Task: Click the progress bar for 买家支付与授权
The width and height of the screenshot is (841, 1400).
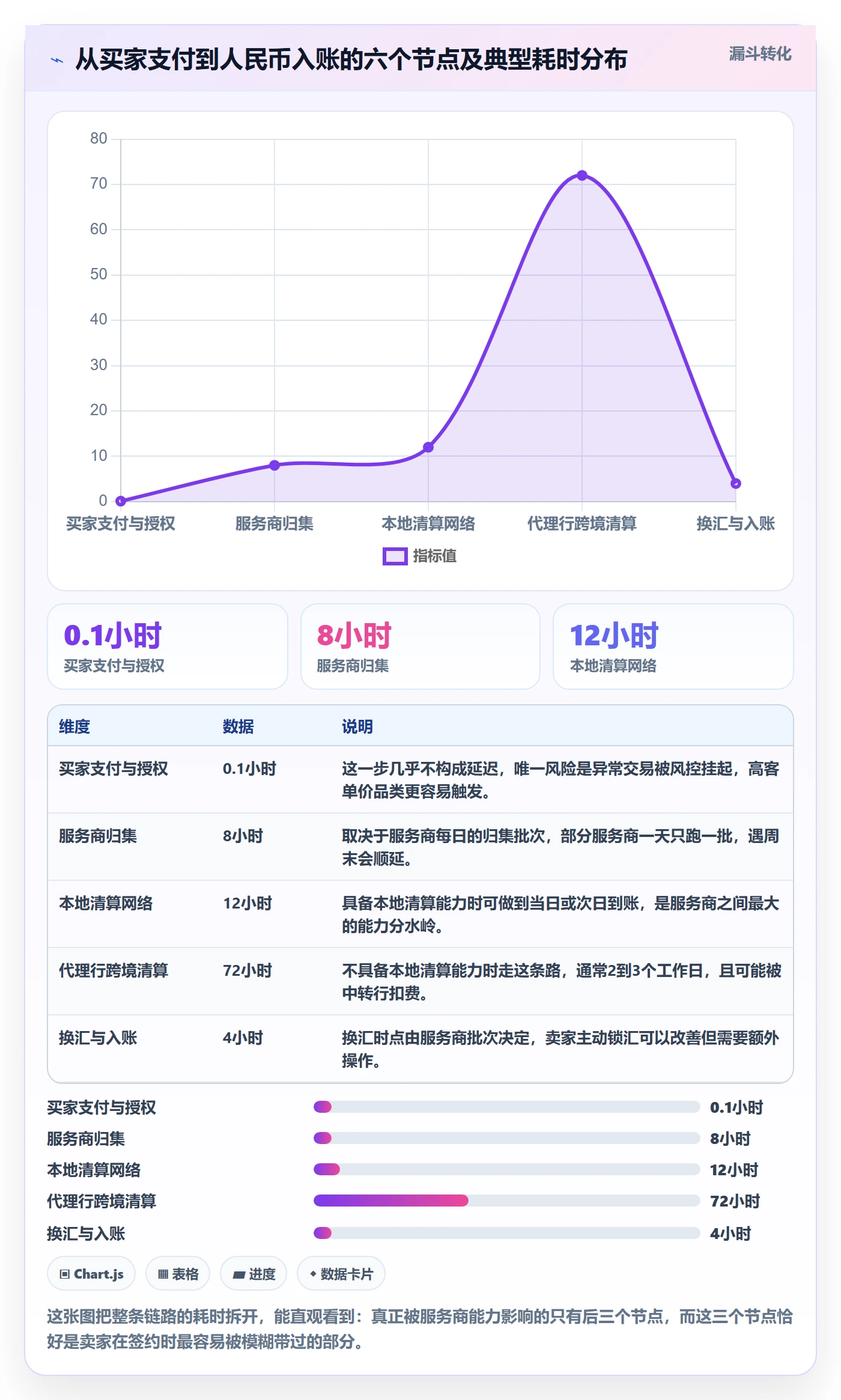Action: (x=506, y=1107)
